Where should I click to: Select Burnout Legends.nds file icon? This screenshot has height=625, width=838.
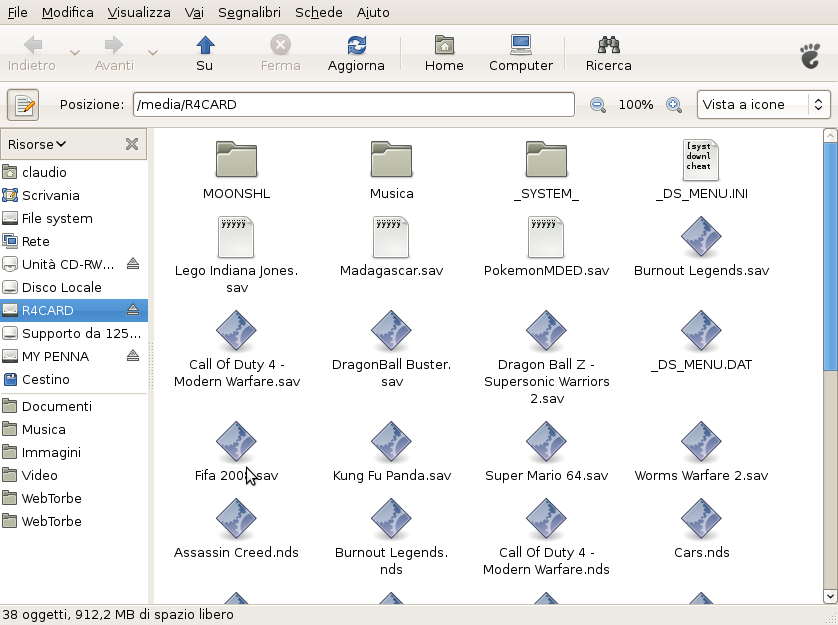pos(391,519)
